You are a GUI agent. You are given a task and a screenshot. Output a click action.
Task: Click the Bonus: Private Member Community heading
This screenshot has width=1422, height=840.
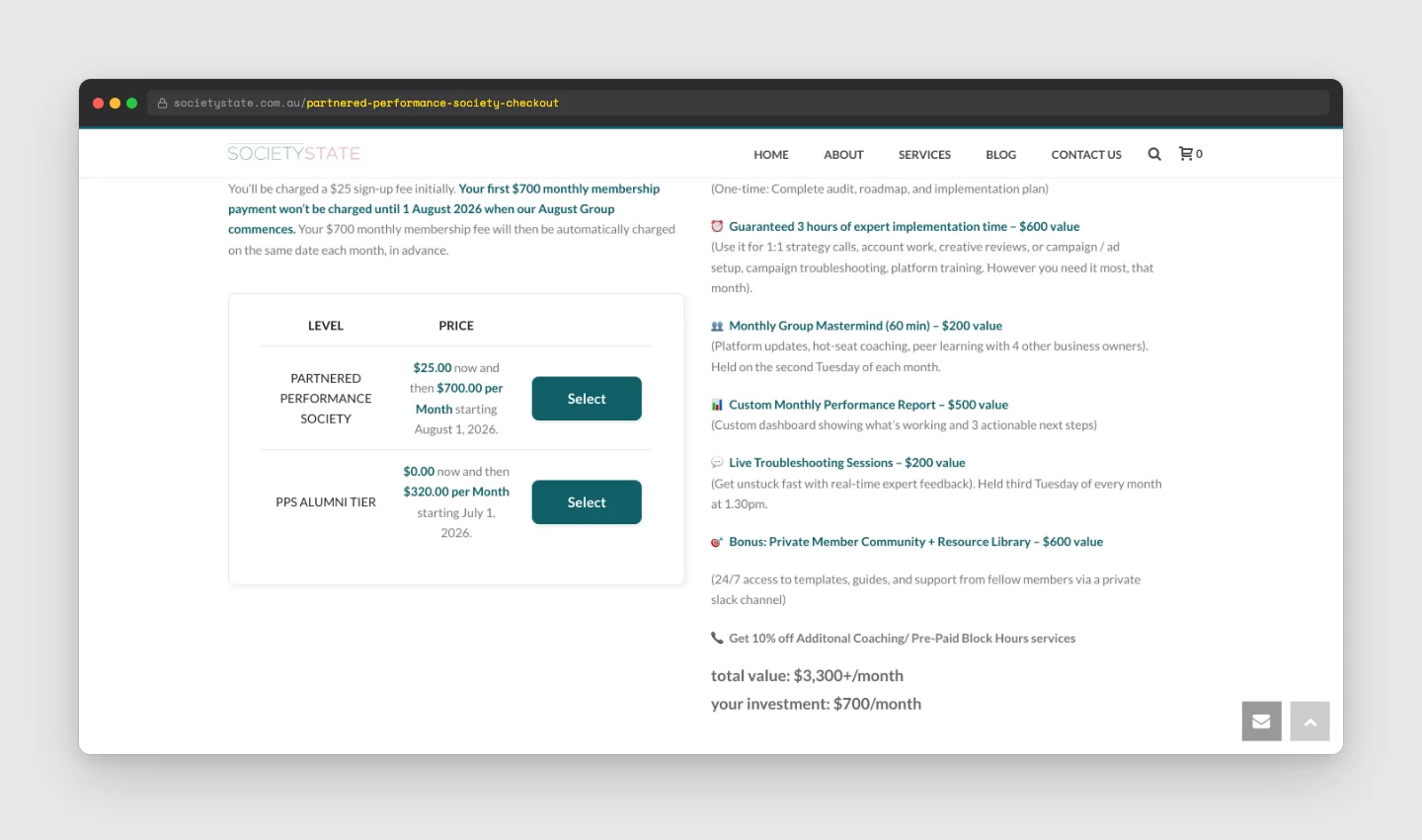(x=916, y=542)
